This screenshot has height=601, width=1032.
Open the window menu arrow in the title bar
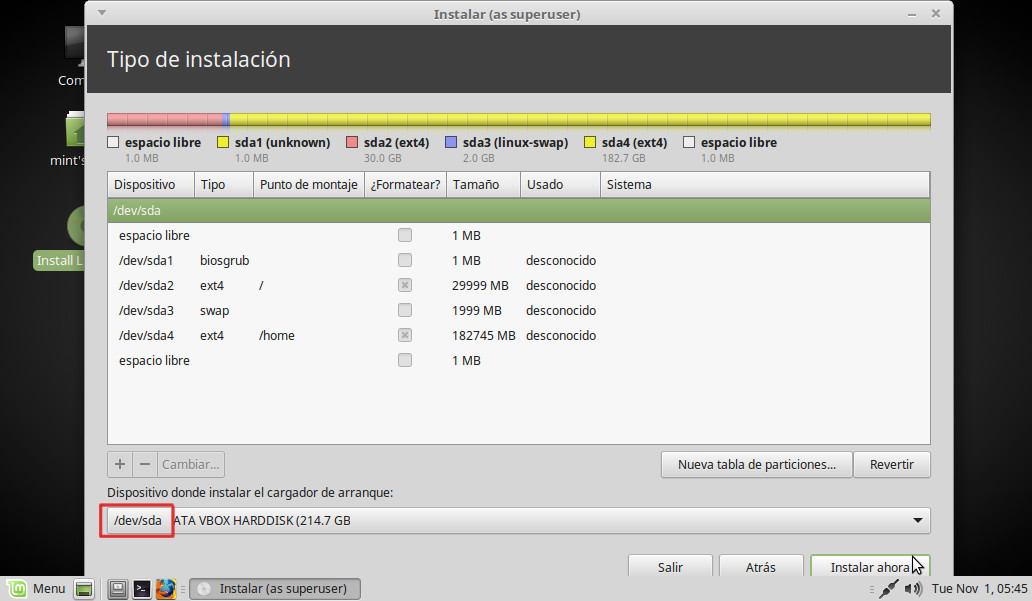[x=103, y=13]
